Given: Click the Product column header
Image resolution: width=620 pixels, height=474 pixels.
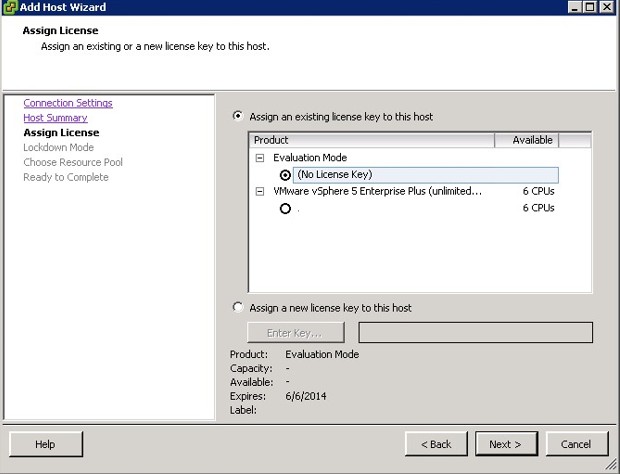Looking at the screenshot, I should click(371, 140).
